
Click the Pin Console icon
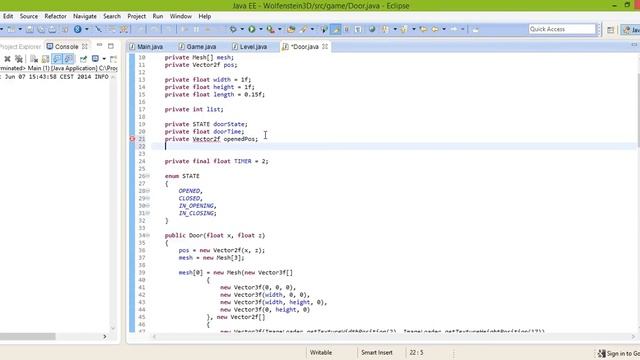(x=83, y=59)
